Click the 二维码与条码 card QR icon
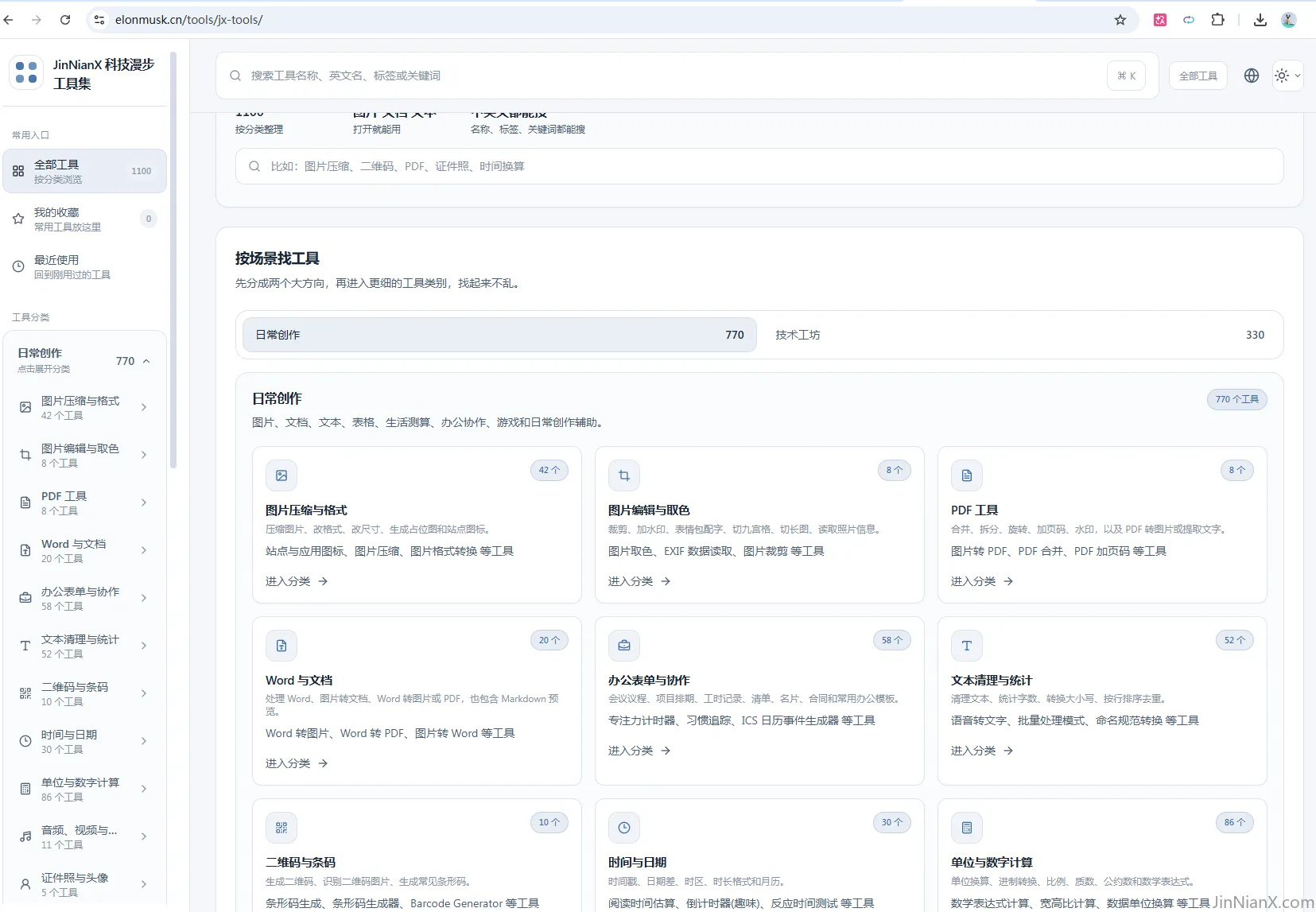This screenshot has width=1316, height=912. click(281, 828)
